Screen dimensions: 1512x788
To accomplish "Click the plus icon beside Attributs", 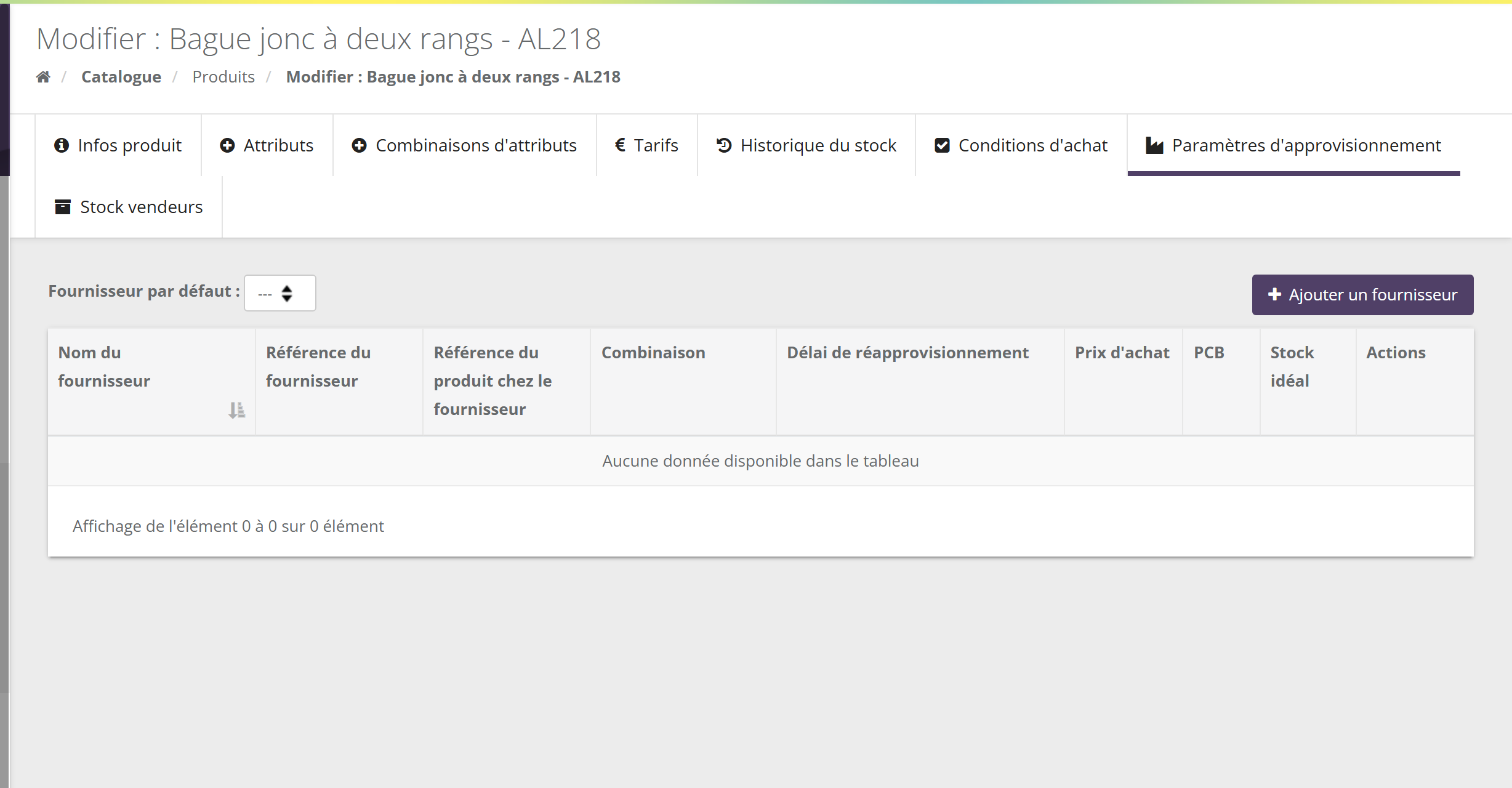I will pos(227,145).
